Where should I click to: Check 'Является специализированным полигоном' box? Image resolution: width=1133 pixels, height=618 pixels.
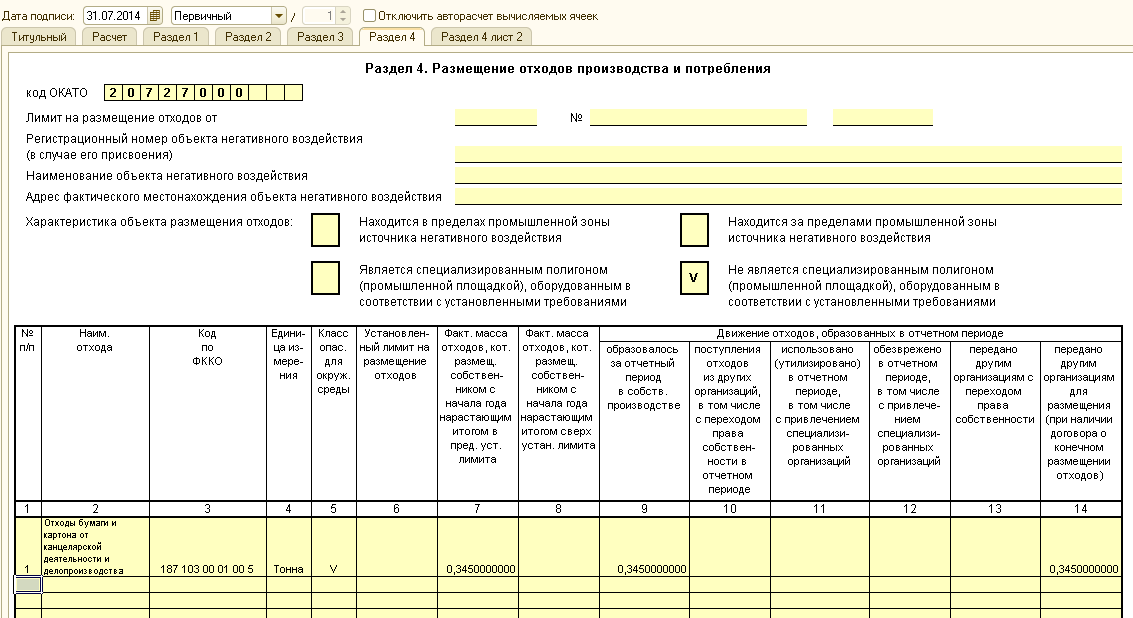pyautogui.click(x=325, y=278)
